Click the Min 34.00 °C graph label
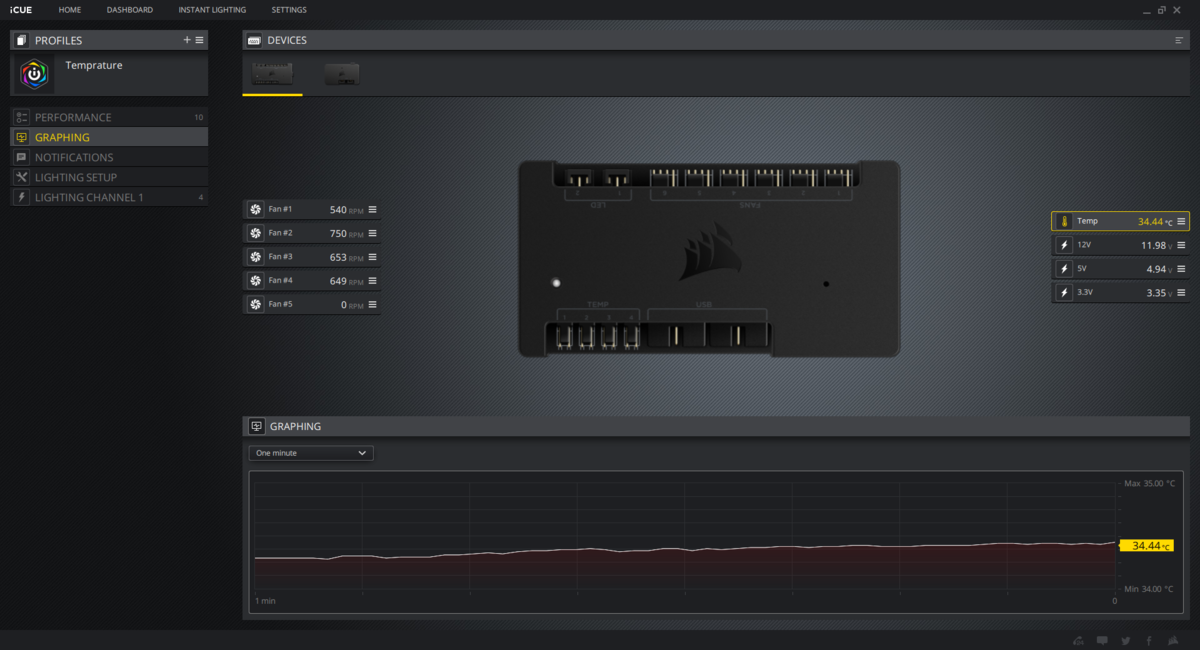Viewport: 1200px width, 650px height. 1150,589
